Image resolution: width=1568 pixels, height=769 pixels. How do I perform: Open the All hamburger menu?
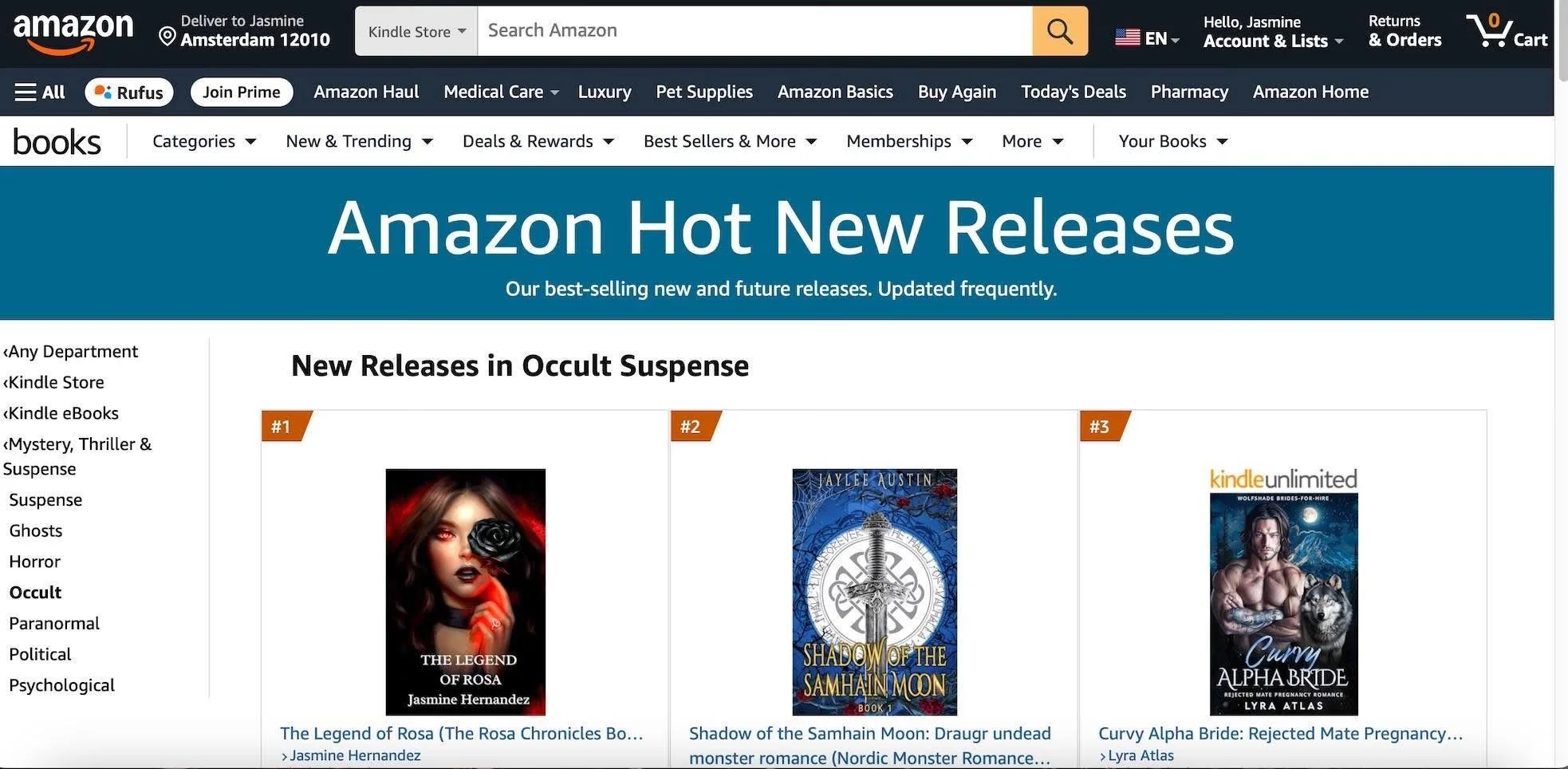click(40, 92)
